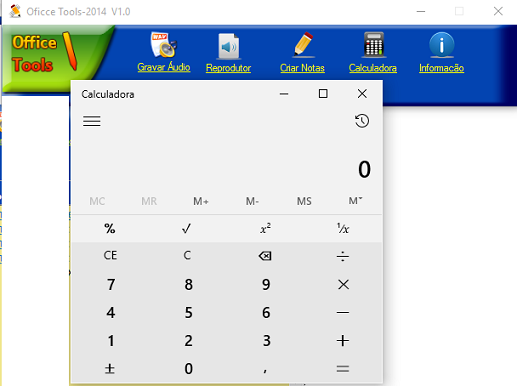Store value with MS button

pos(304,201)
